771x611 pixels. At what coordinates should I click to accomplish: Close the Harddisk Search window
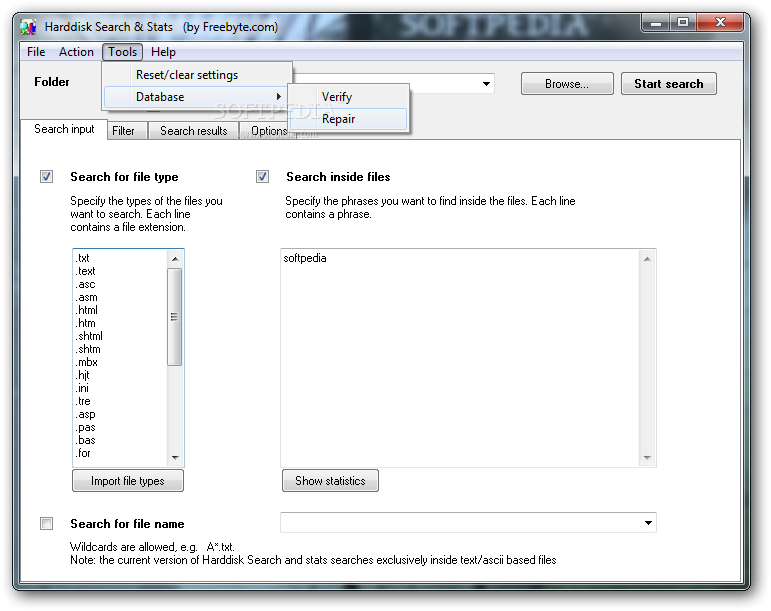coord(720,23)
